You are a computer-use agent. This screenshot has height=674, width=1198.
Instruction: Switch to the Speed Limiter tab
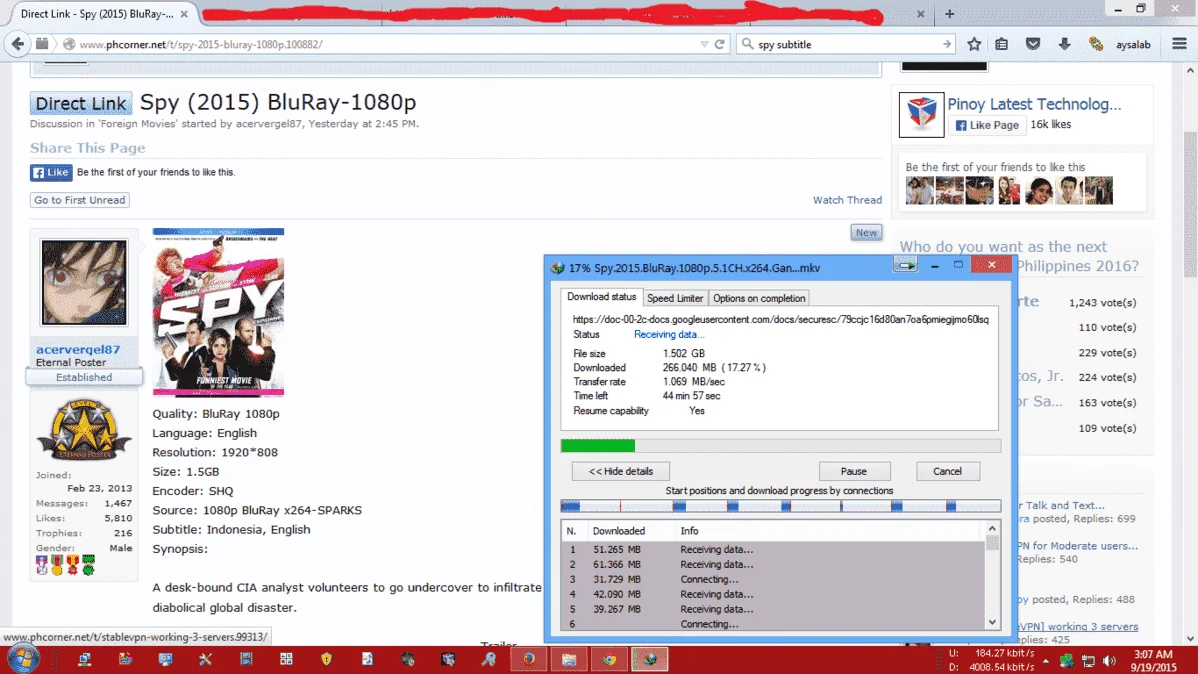pos(675,299)
